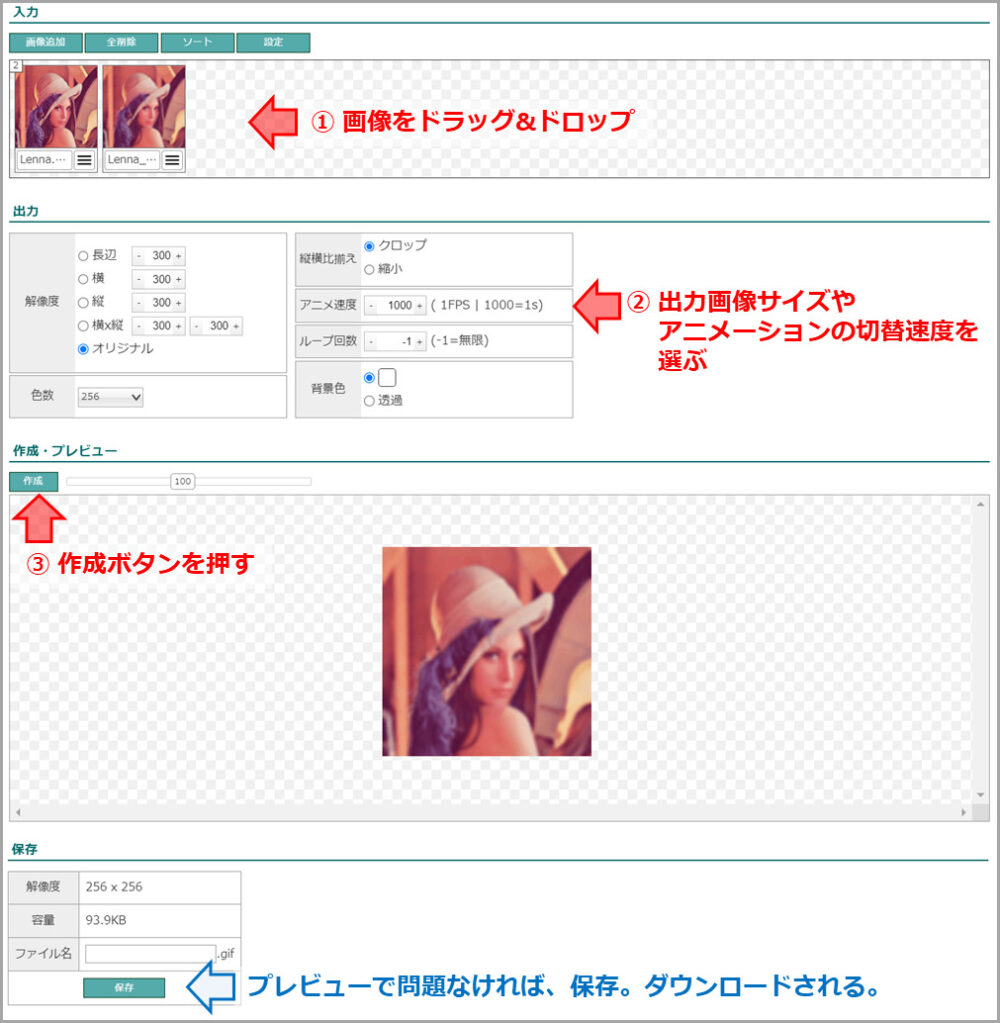Click the file size "93.9KB"
1000x1023 pixels.
pyautogui.click(x=106, y=920)
